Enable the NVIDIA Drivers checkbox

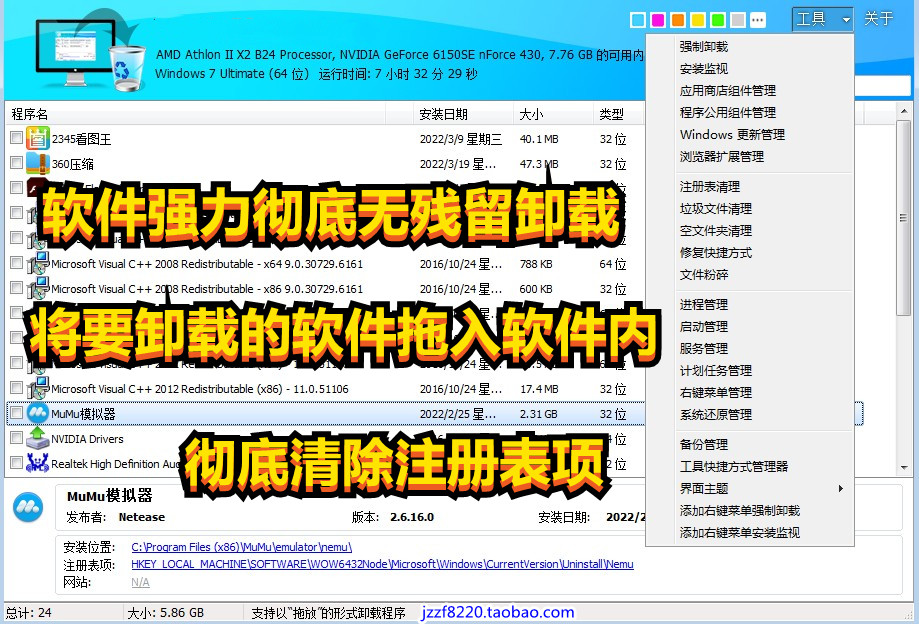click(x=16, y=438)
